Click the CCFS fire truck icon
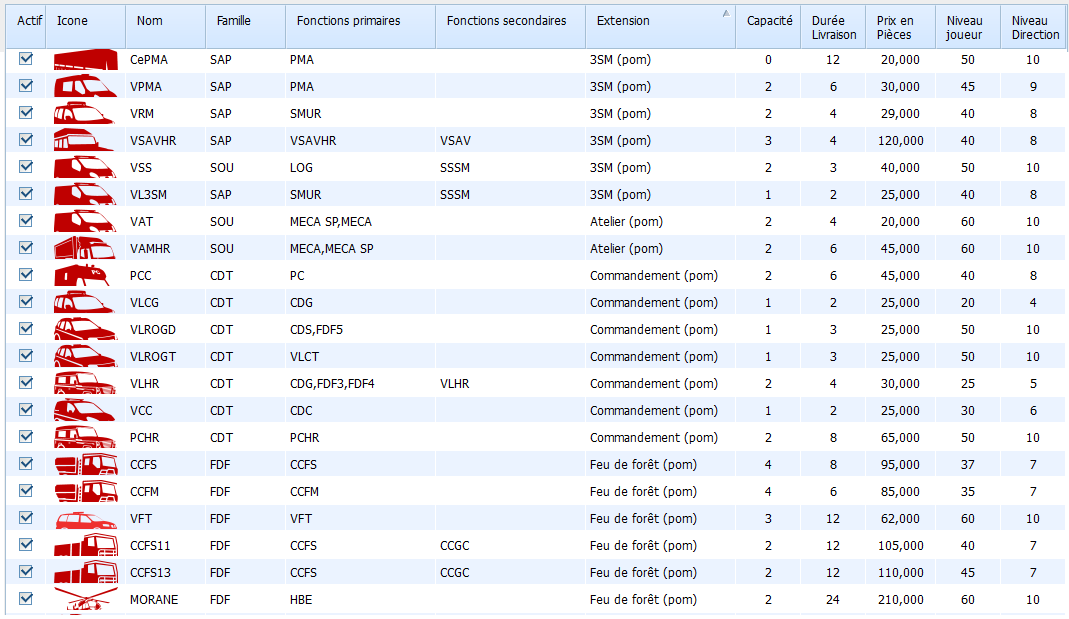This screenshot has width=1069, height=619. click(85, 465)
